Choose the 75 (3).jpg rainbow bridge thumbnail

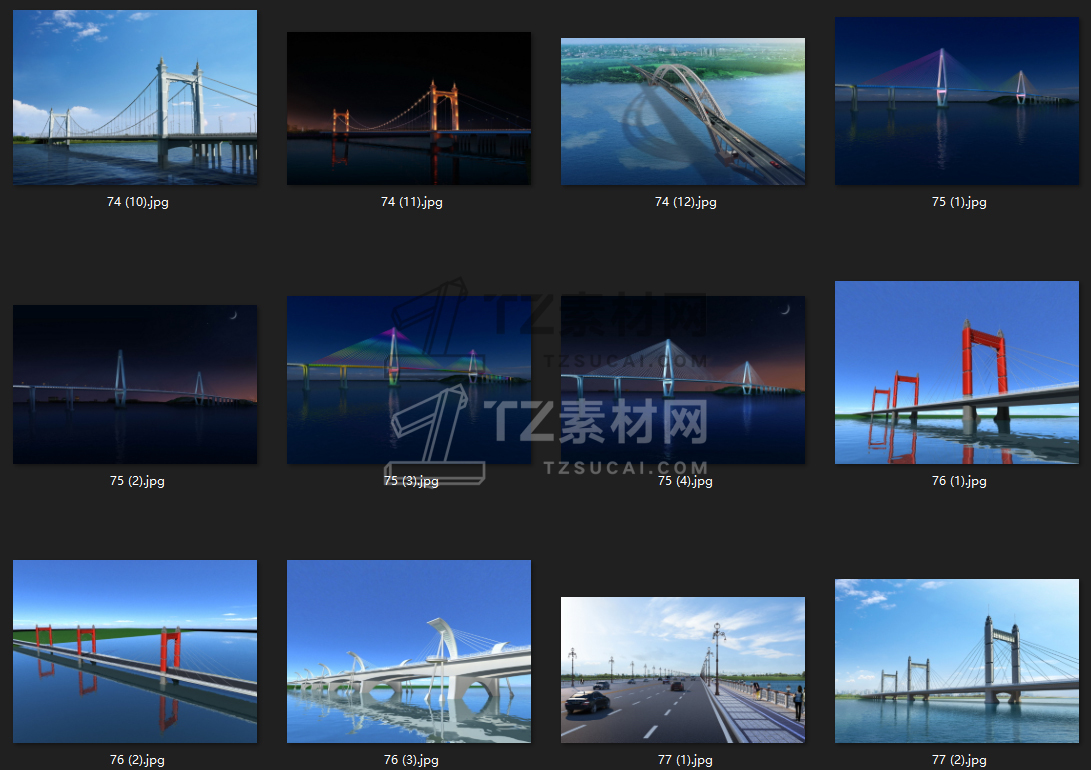[x=409, y=380]
